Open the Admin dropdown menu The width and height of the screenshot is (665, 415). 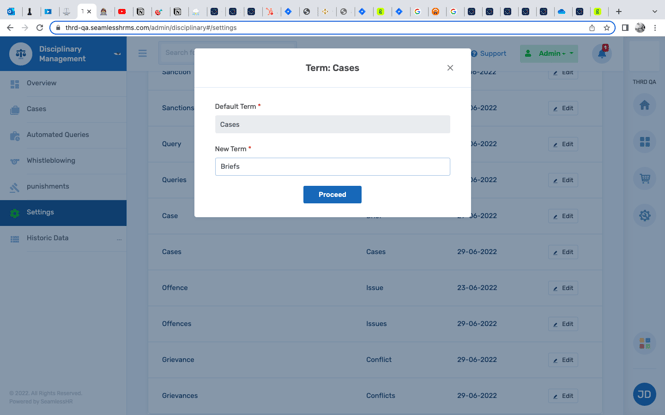[550, 54]
